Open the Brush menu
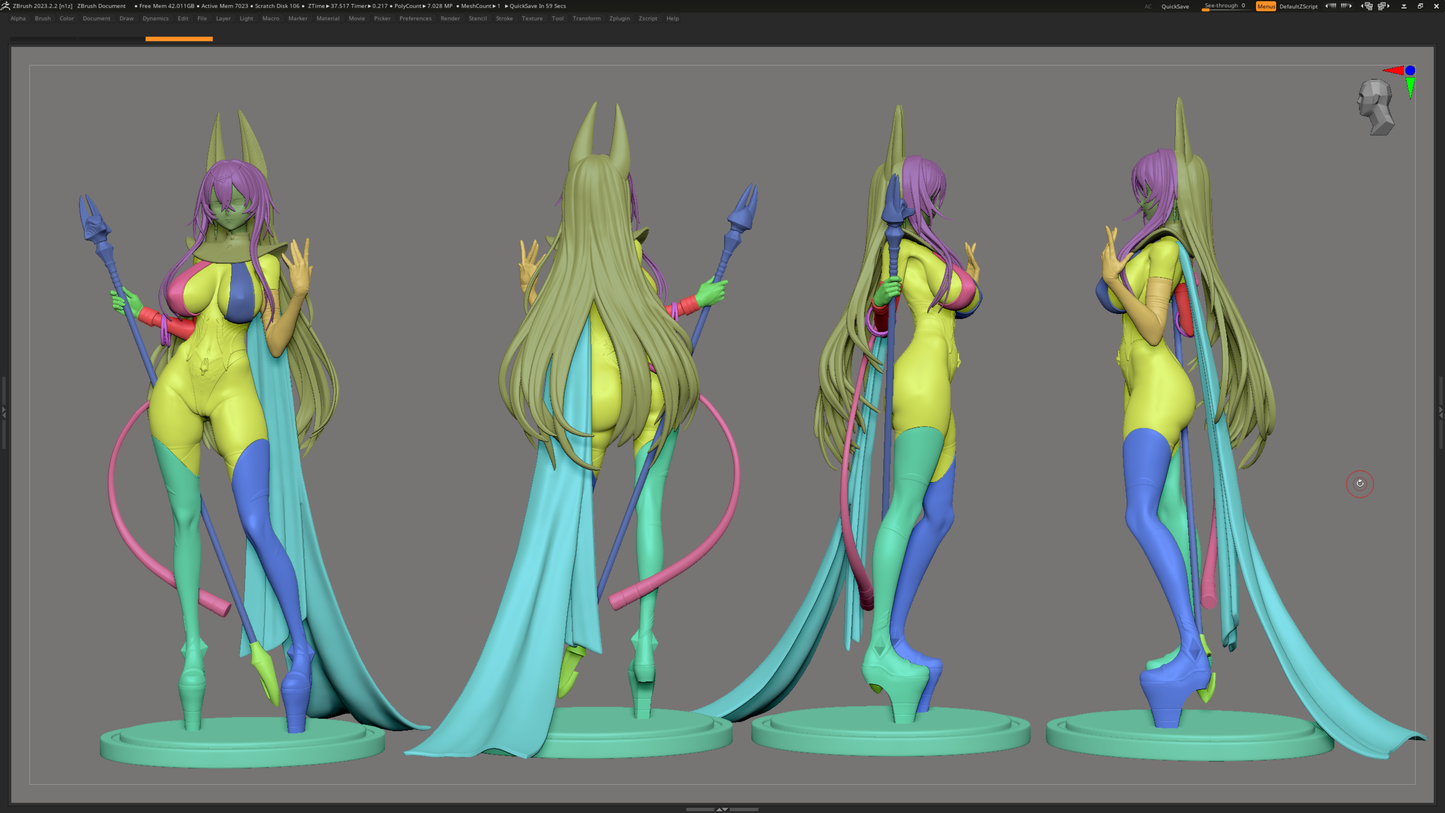Image resolution: width=1445 pixels, height=813 pixels. point(42,18)
